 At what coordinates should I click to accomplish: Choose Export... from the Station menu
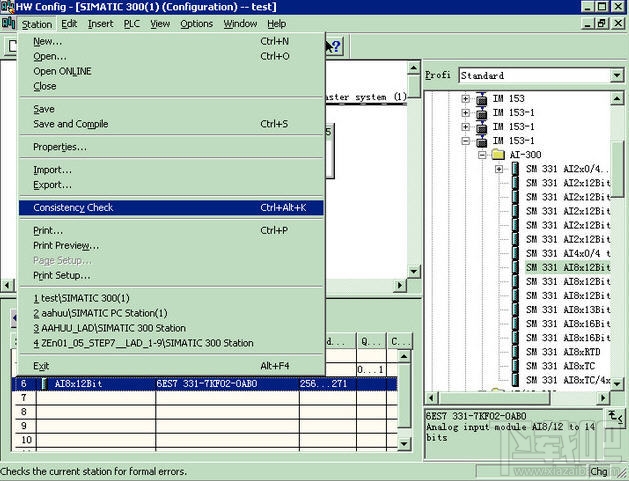coord(171,185)
